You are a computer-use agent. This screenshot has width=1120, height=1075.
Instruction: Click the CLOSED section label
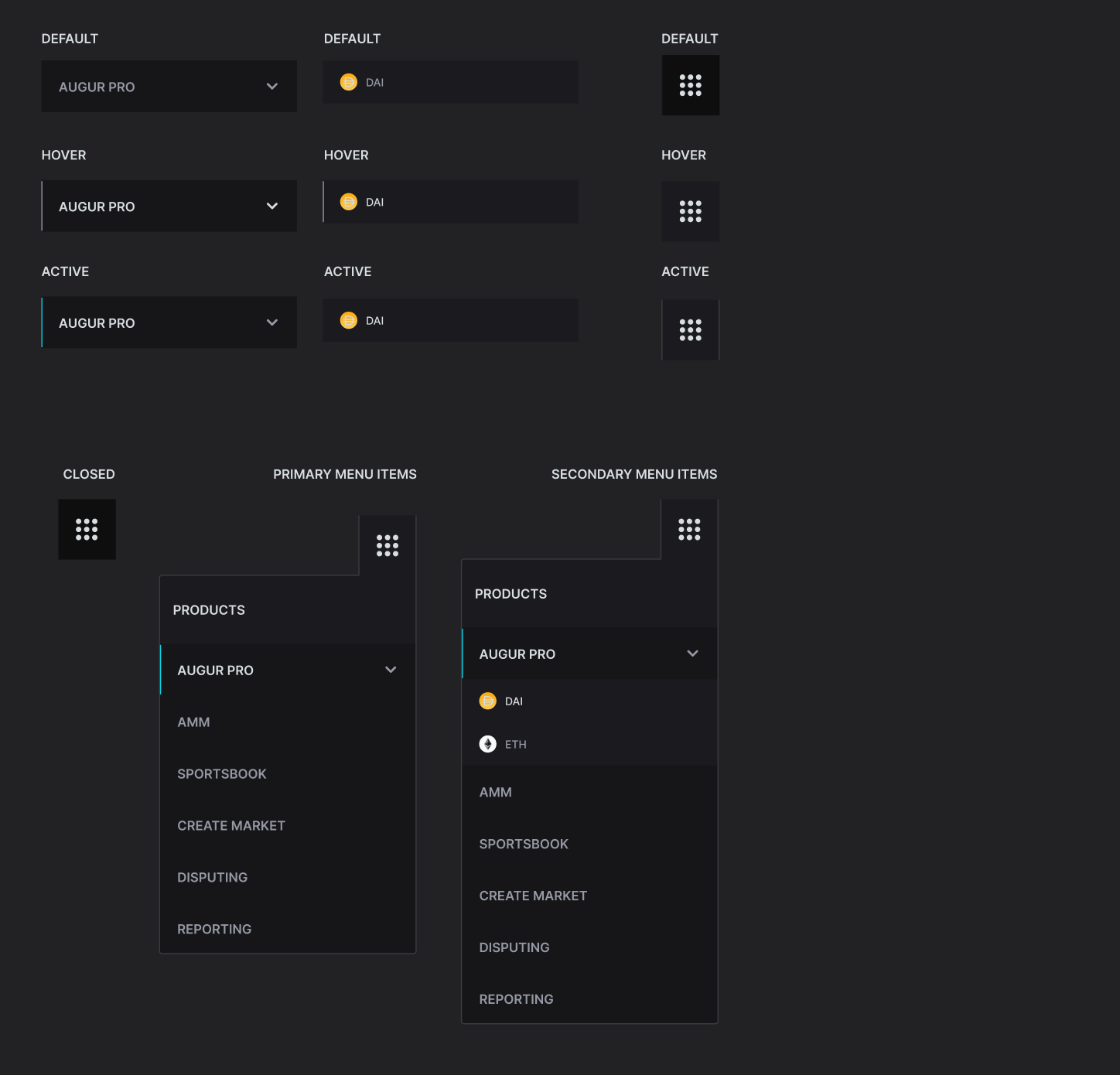pyautogui.click(x=89, y=474)
